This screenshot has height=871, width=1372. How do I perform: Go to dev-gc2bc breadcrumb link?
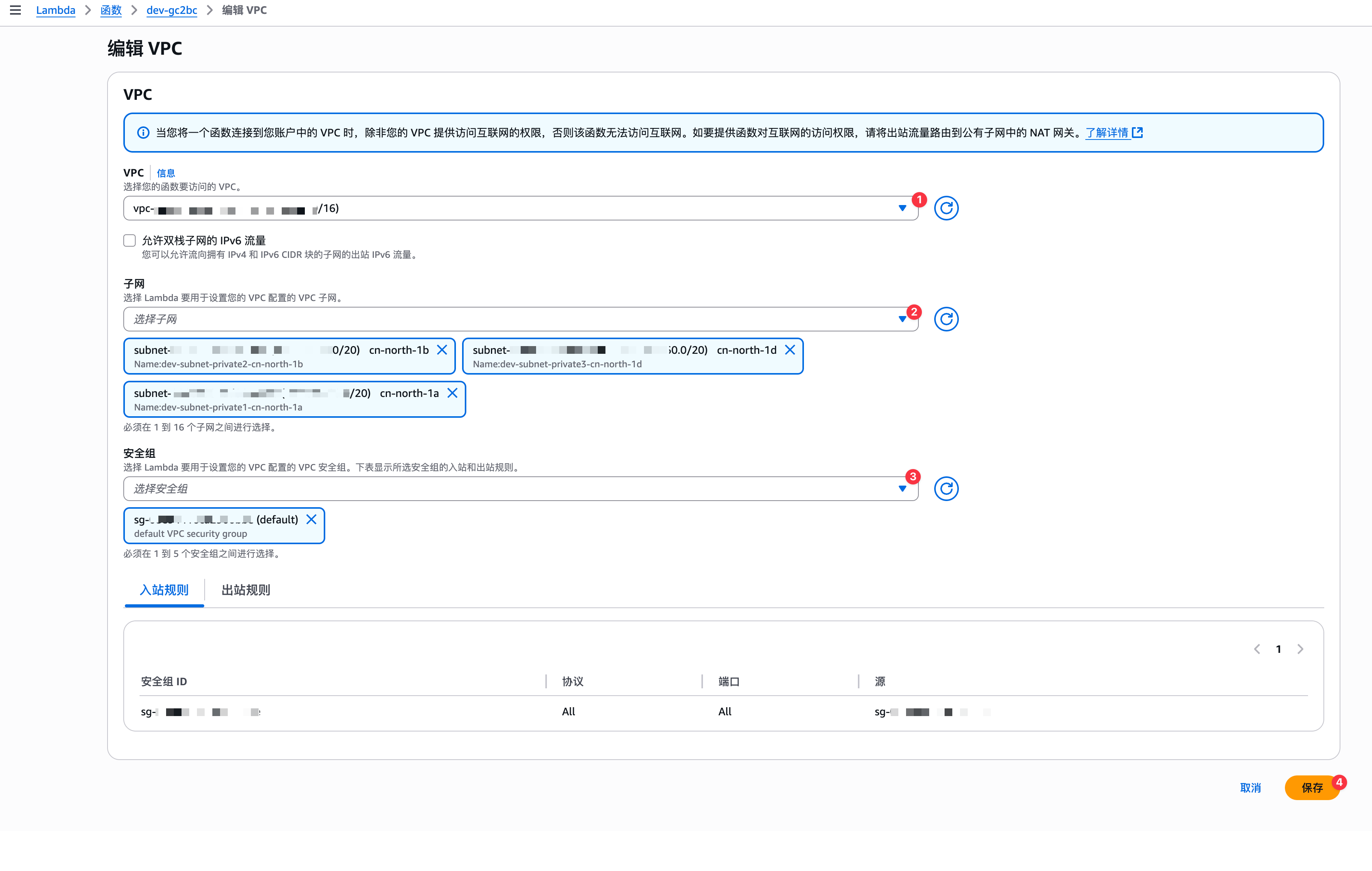pyautogui.click(x=171, y=10)
